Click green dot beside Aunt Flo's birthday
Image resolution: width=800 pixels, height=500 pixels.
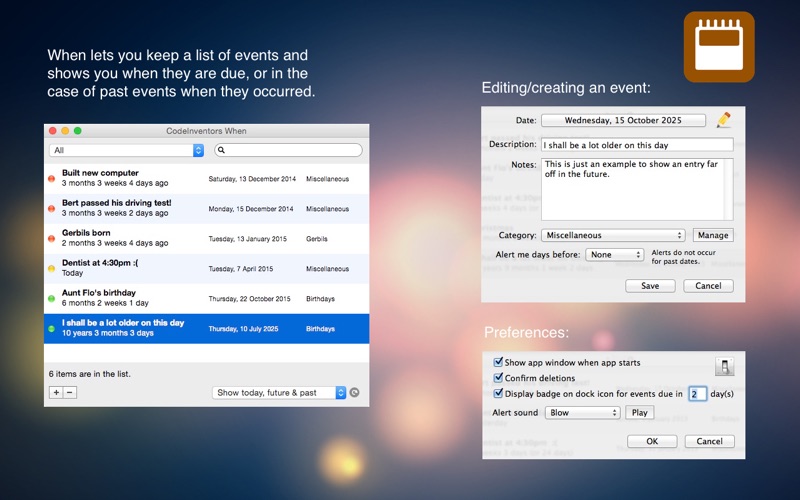coord(52,298)
